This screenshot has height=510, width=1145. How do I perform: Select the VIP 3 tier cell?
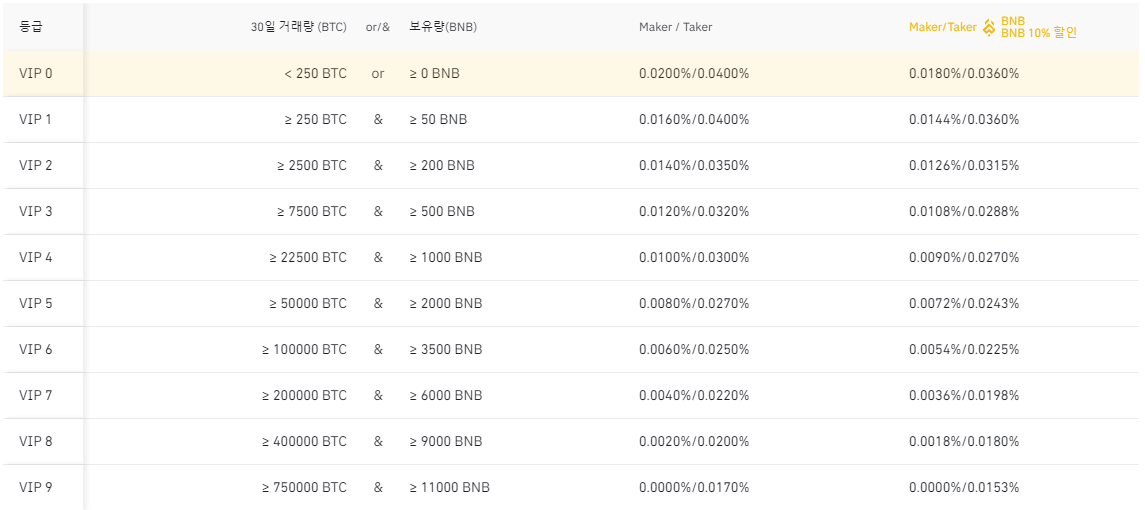36,211
